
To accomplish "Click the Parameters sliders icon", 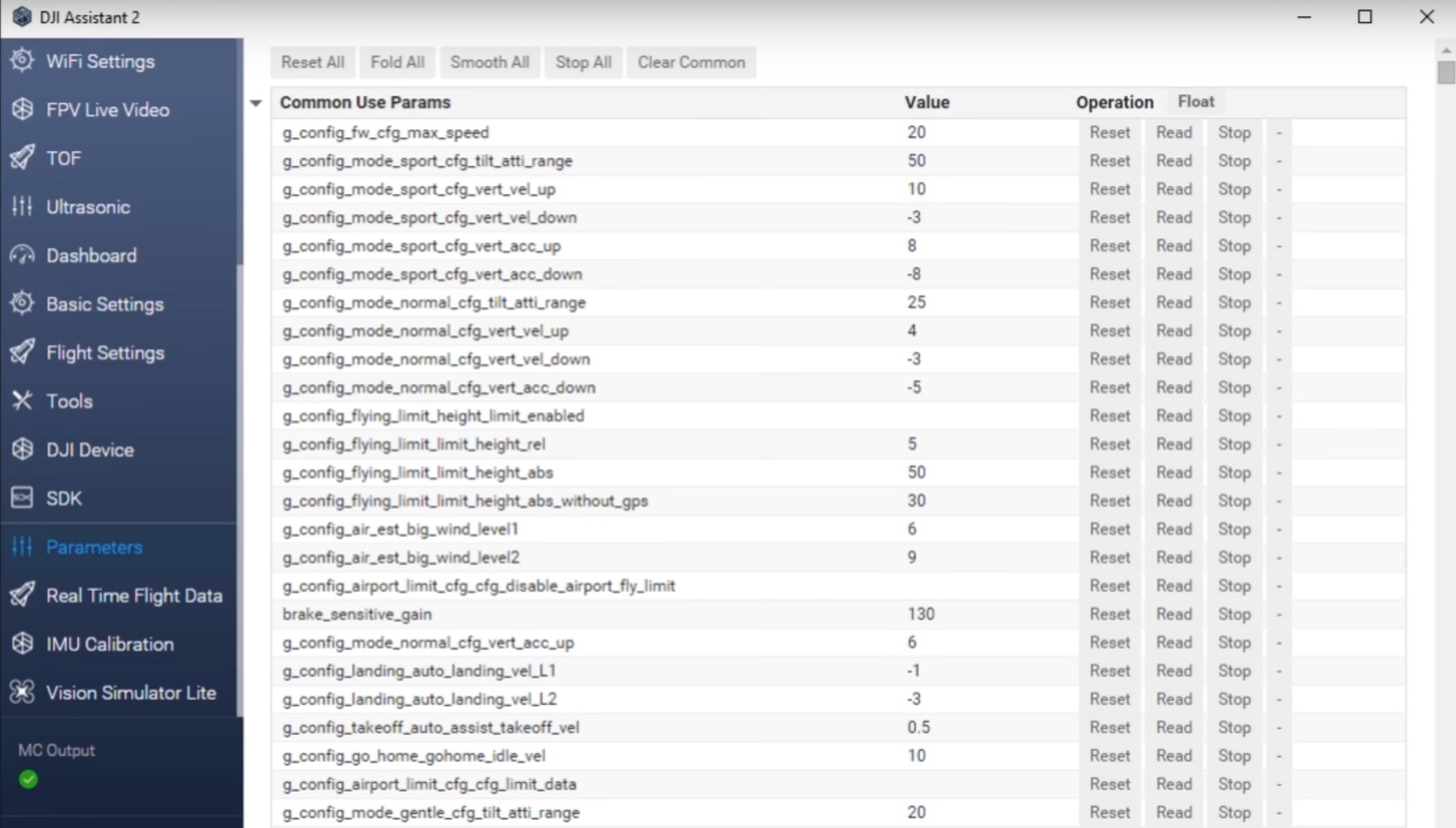I will coord(22,547).
